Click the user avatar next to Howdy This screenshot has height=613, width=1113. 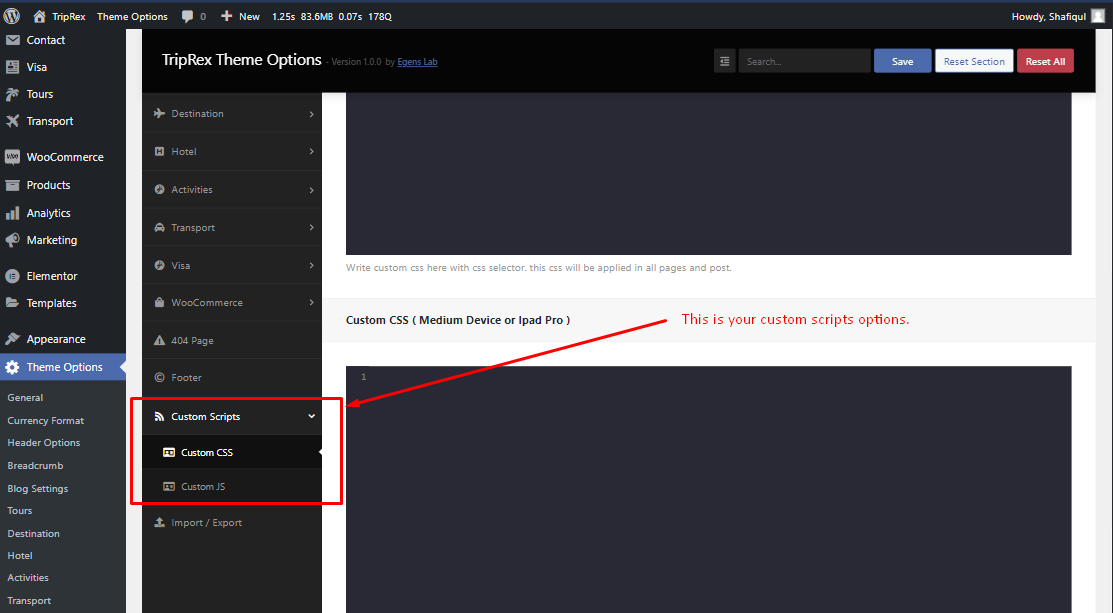coord(1097,16)
